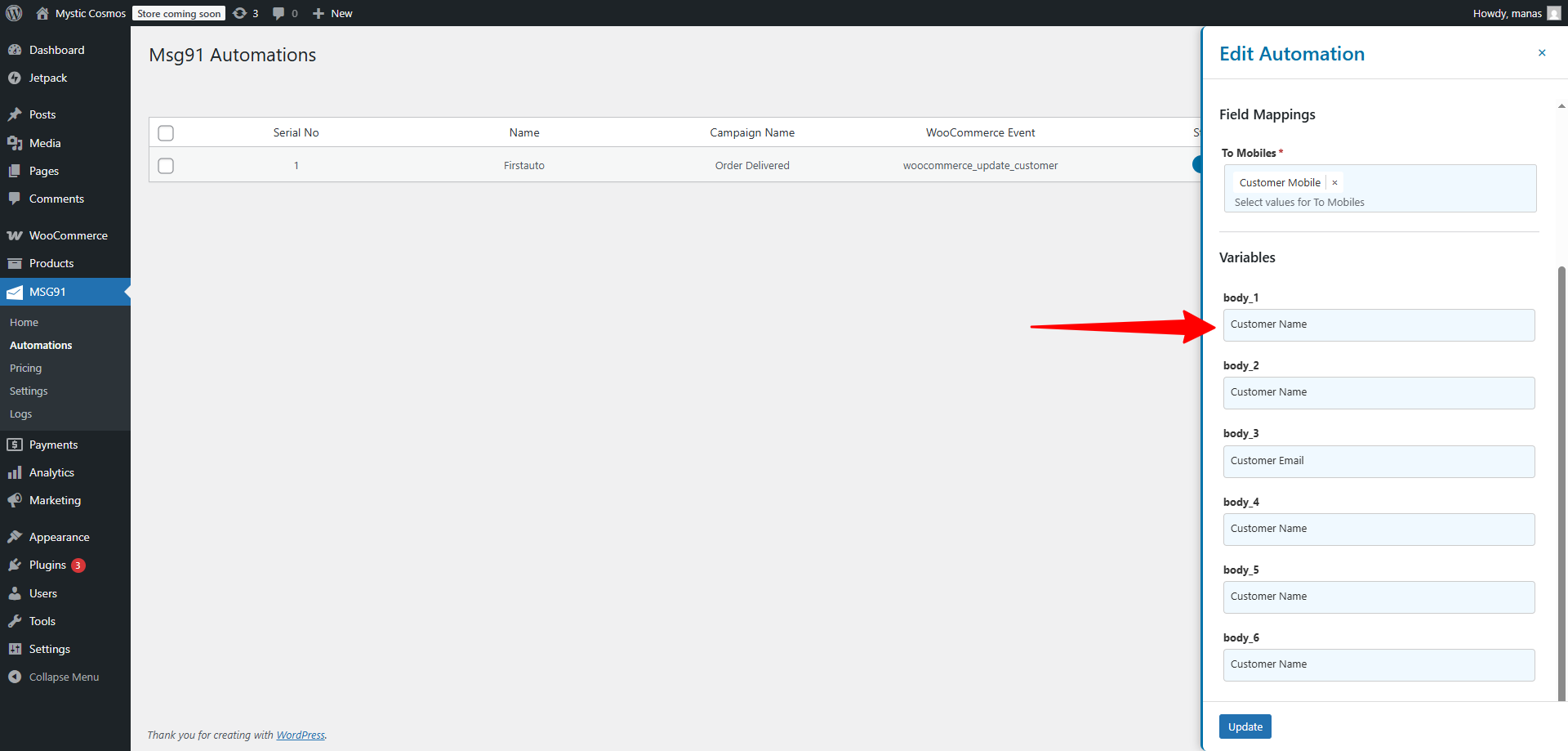Remove the Customer Mobile tag
Screen dimensions: 1568x751
pyautogui.click(x=1334, y=182)
